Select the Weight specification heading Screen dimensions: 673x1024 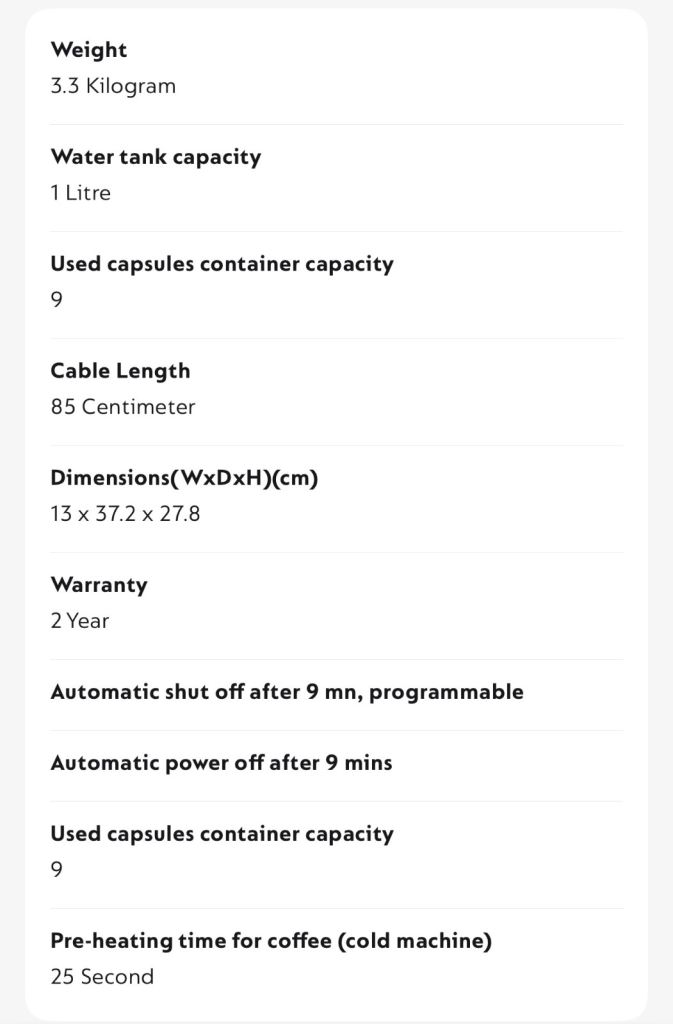coord(89,50)
